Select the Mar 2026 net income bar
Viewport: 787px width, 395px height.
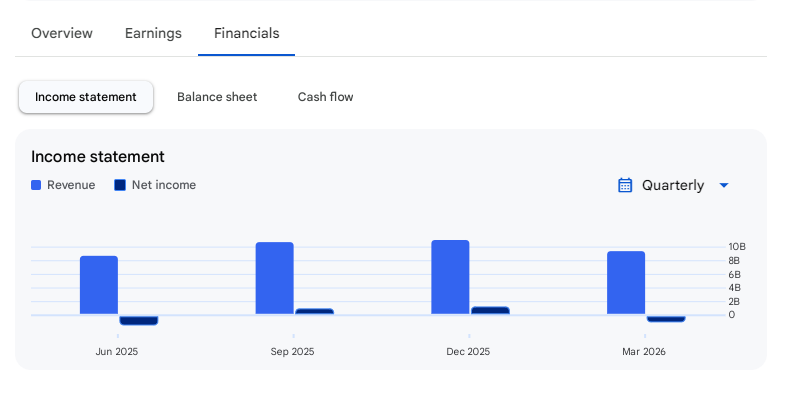666,319
